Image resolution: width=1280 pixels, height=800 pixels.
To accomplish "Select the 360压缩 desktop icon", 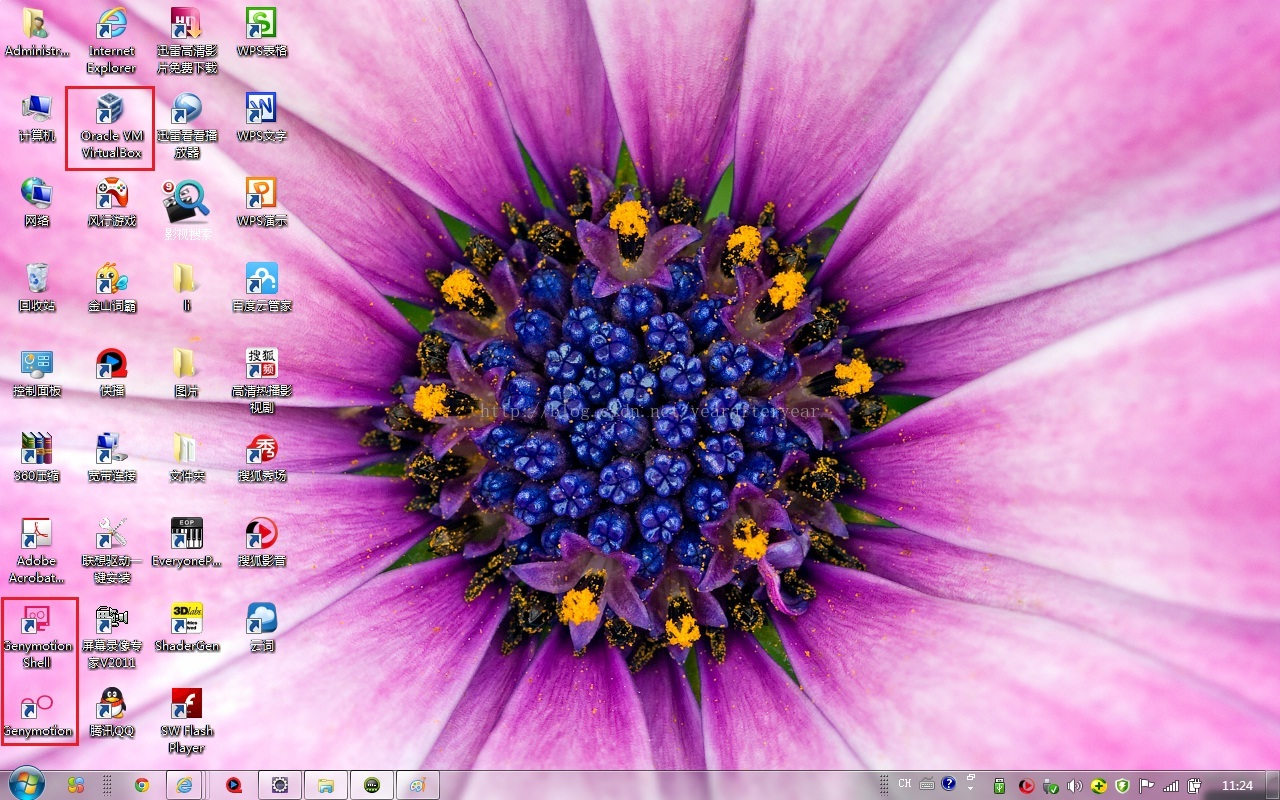I will tap(37, 458).
